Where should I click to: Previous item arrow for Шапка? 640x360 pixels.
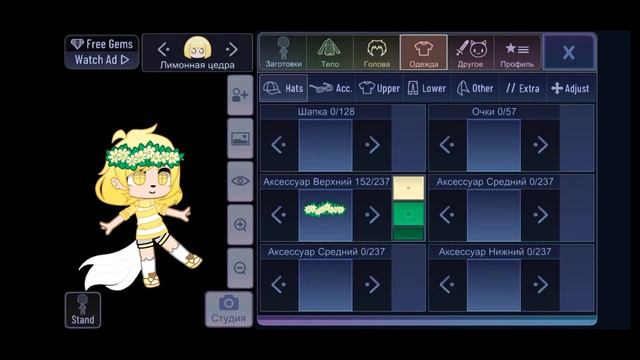[x=279, y=145]
